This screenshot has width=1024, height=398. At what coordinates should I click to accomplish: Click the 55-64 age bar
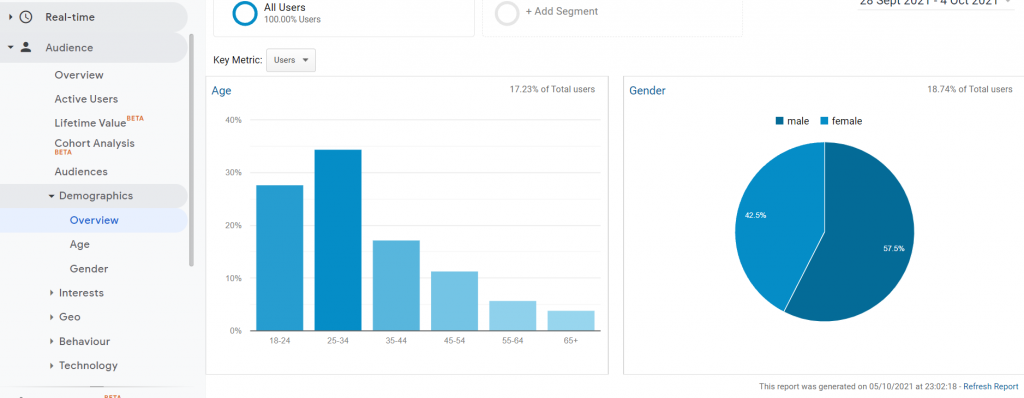pyautogui.click(x=513, y=316)
